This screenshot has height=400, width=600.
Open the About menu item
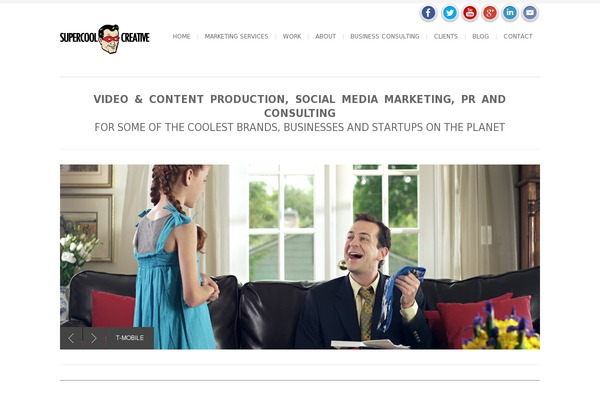[x=326, y=36]
